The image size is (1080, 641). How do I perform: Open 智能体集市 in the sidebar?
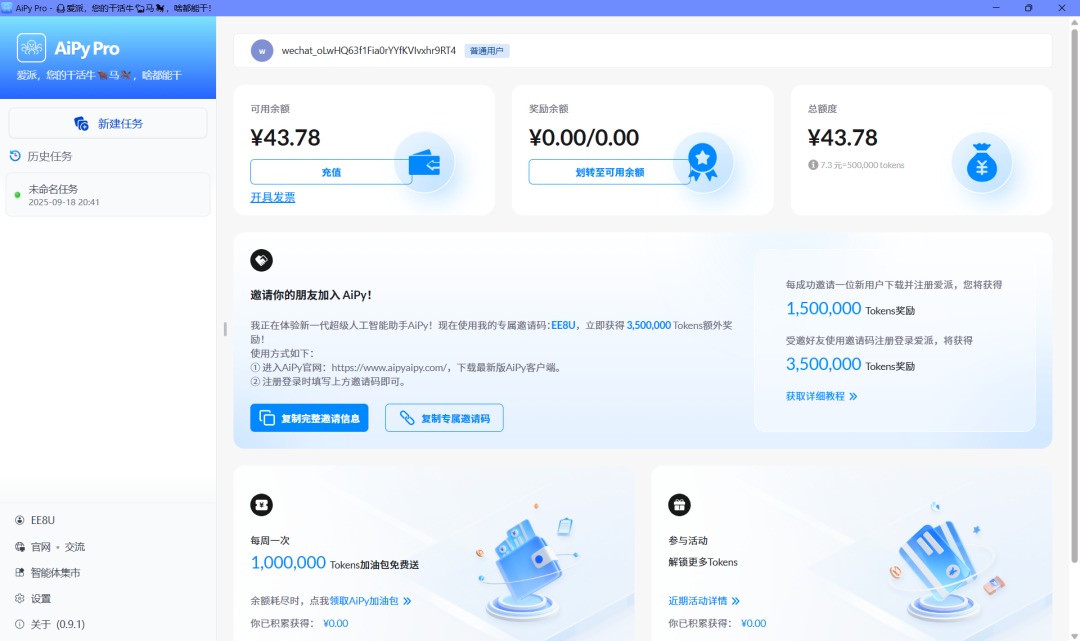(55, 573)
